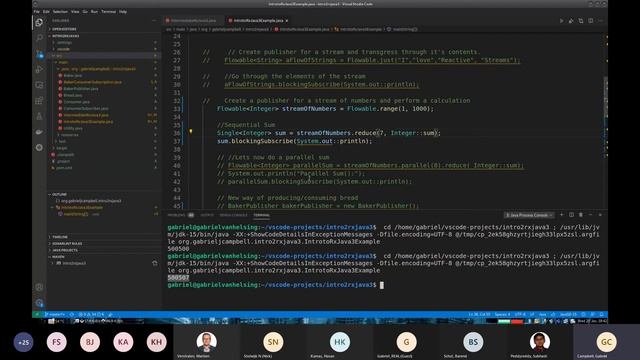Click the UTF-8 encoding in status bar

tap(520, 315)
